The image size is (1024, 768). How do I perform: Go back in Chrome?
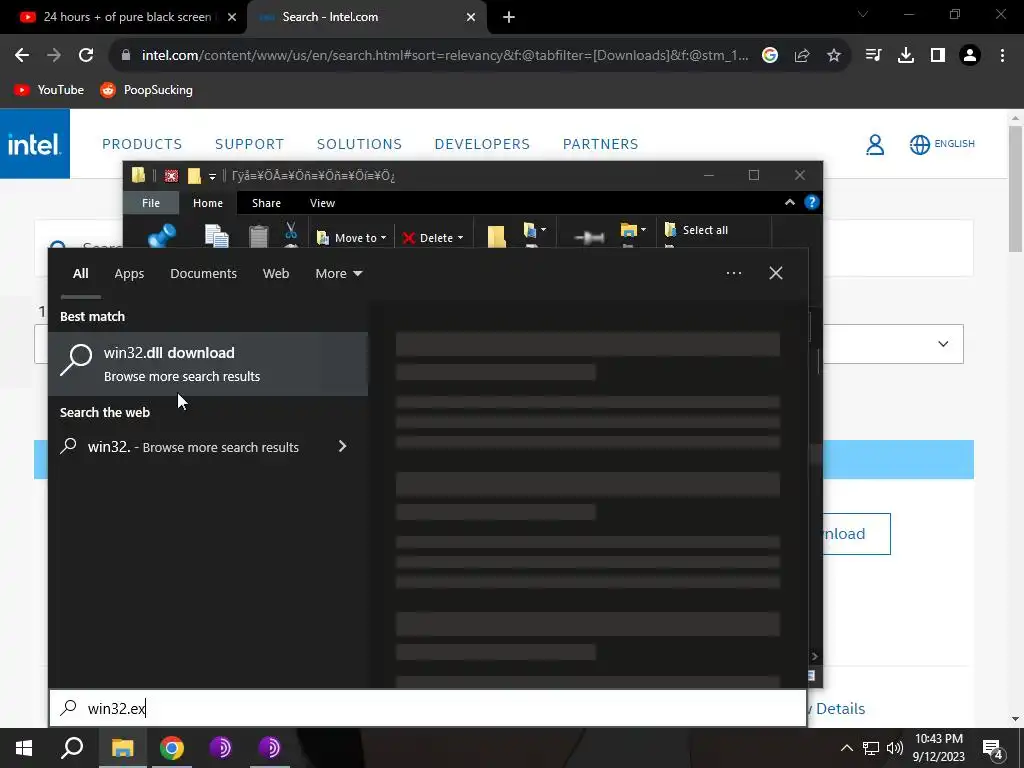tap(22, 56)
